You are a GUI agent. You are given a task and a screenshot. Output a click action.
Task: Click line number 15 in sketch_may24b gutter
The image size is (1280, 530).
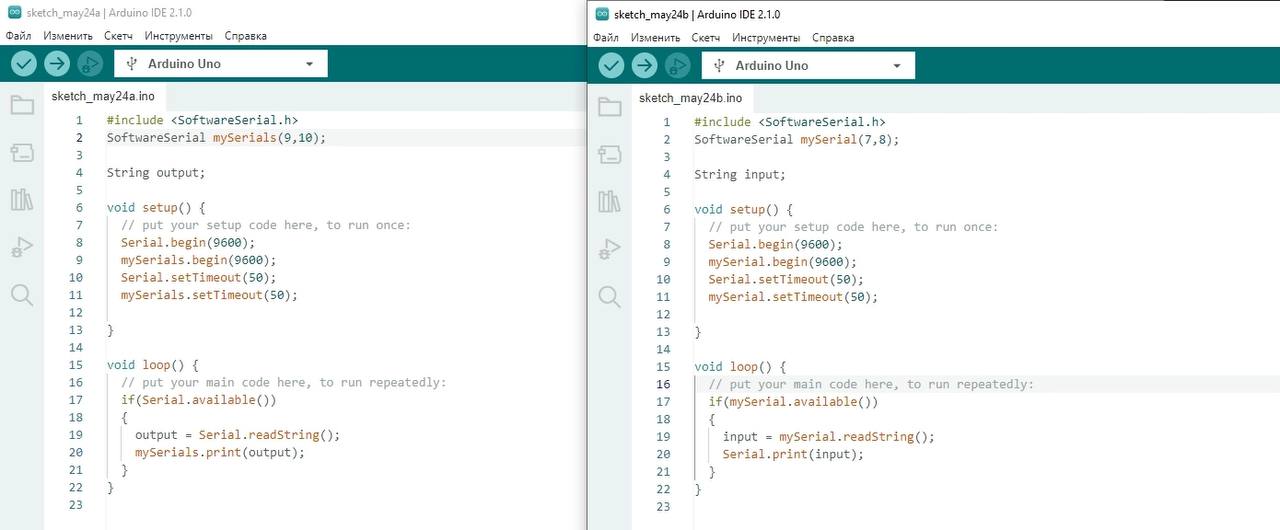(x=663, y=367)
